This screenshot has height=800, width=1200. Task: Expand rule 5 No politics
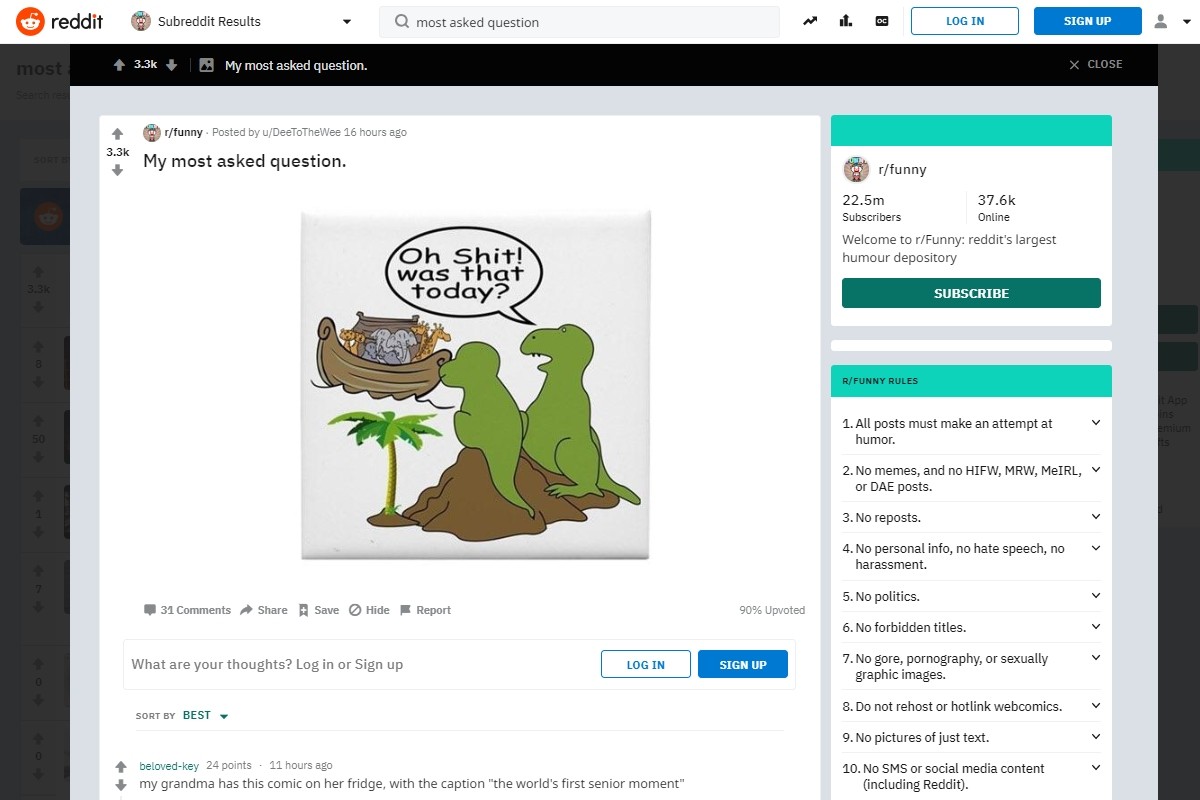[1096, 596]
